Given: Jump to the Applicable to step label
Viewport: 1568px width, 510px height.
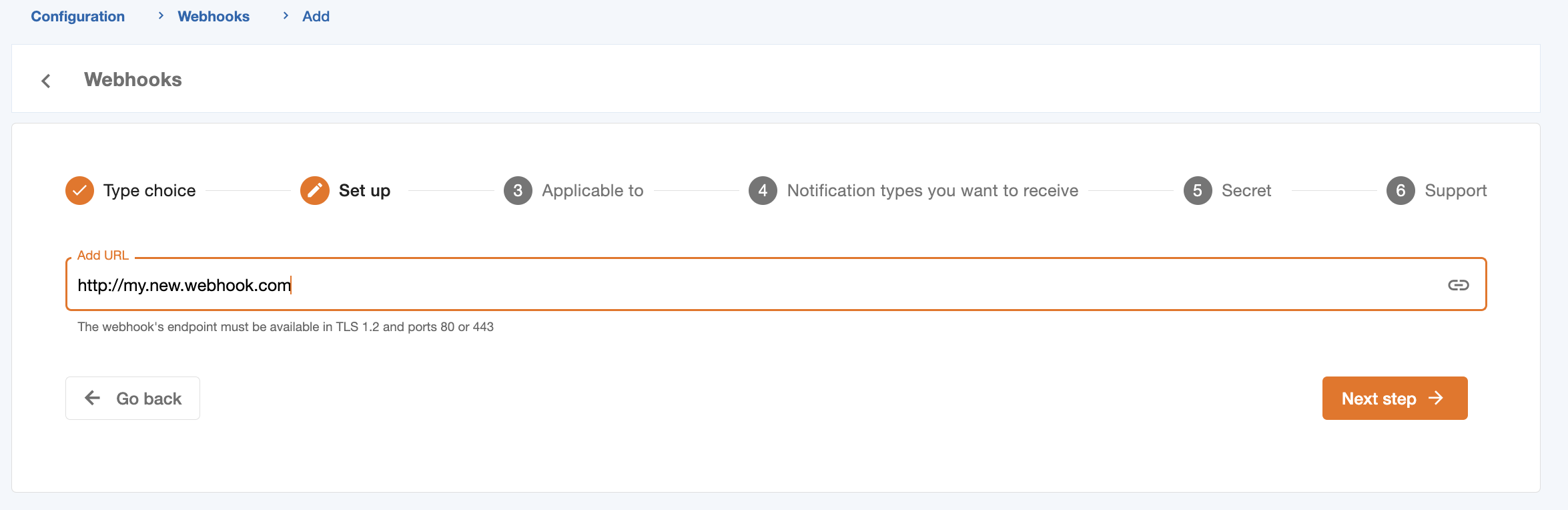Looking at the screenshot, I should [x=593, y=191].
